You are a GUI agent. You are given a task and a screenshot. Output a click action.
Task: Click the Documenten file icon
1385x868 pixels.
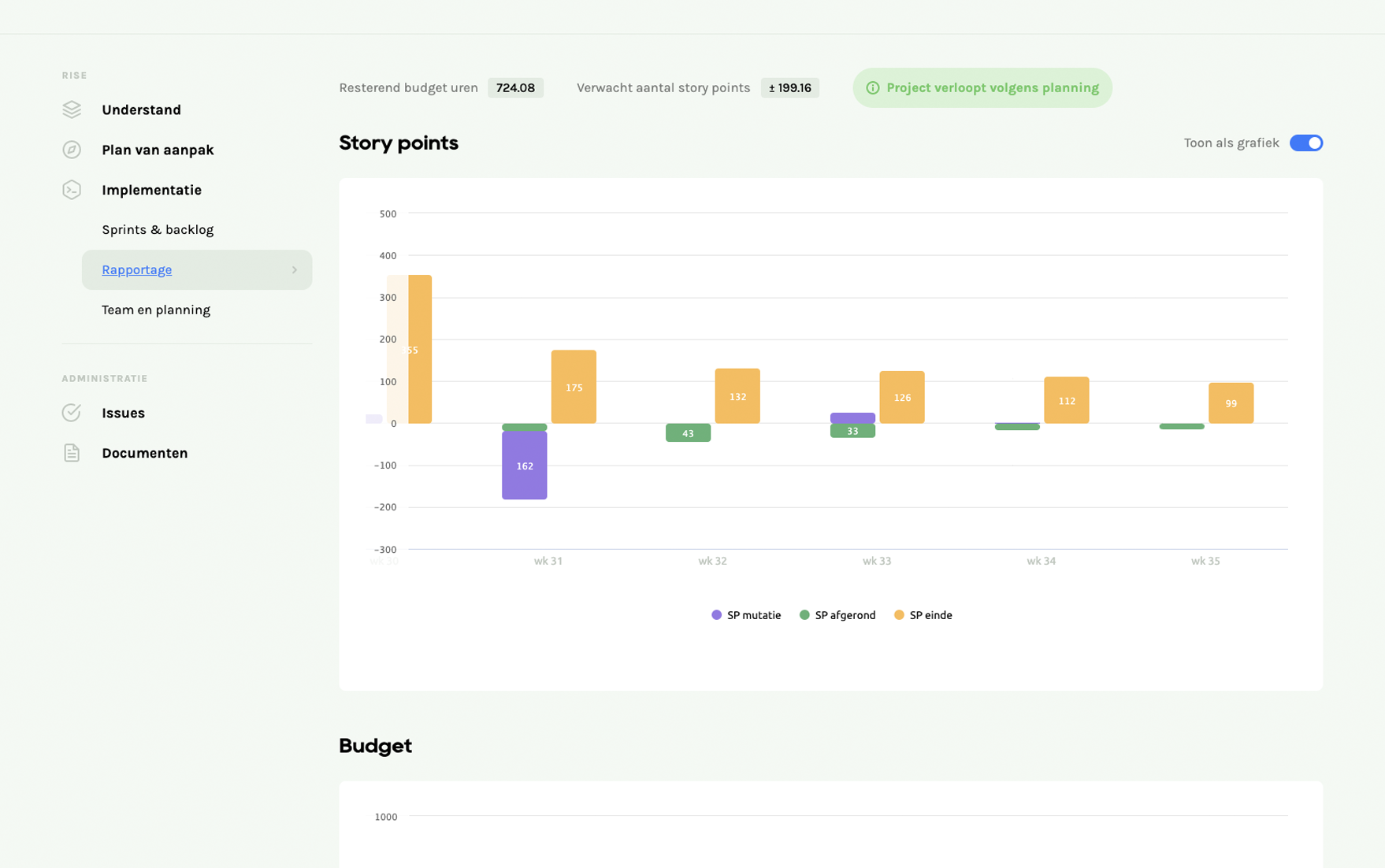[72, 453]
